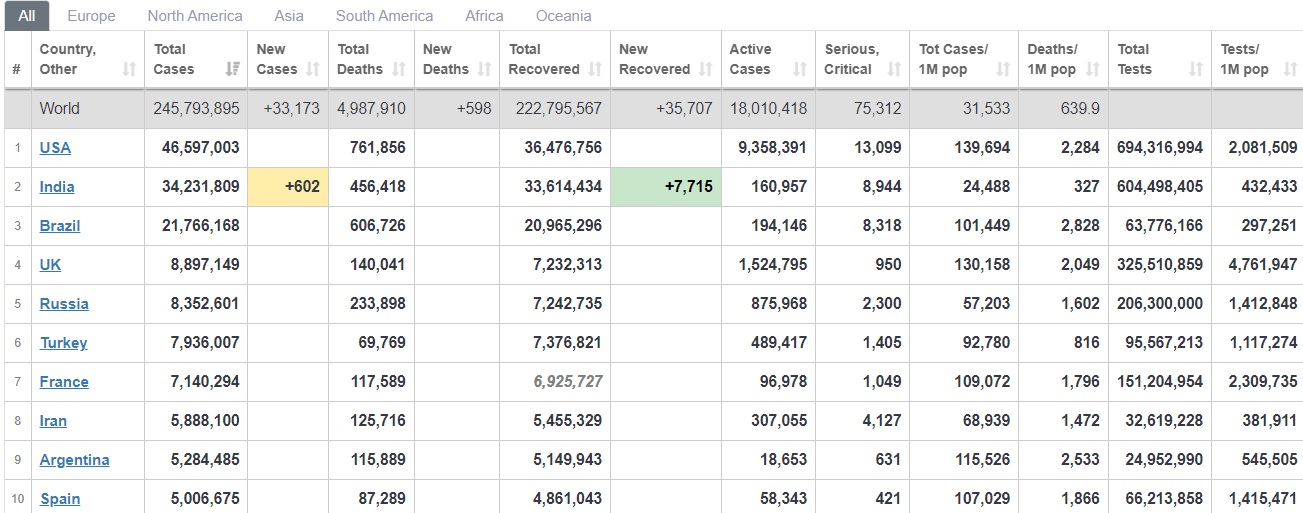Click the sort arrows beside New Cases
The width and height of the screenshot is (1303, 513).
tap(313, 69)
